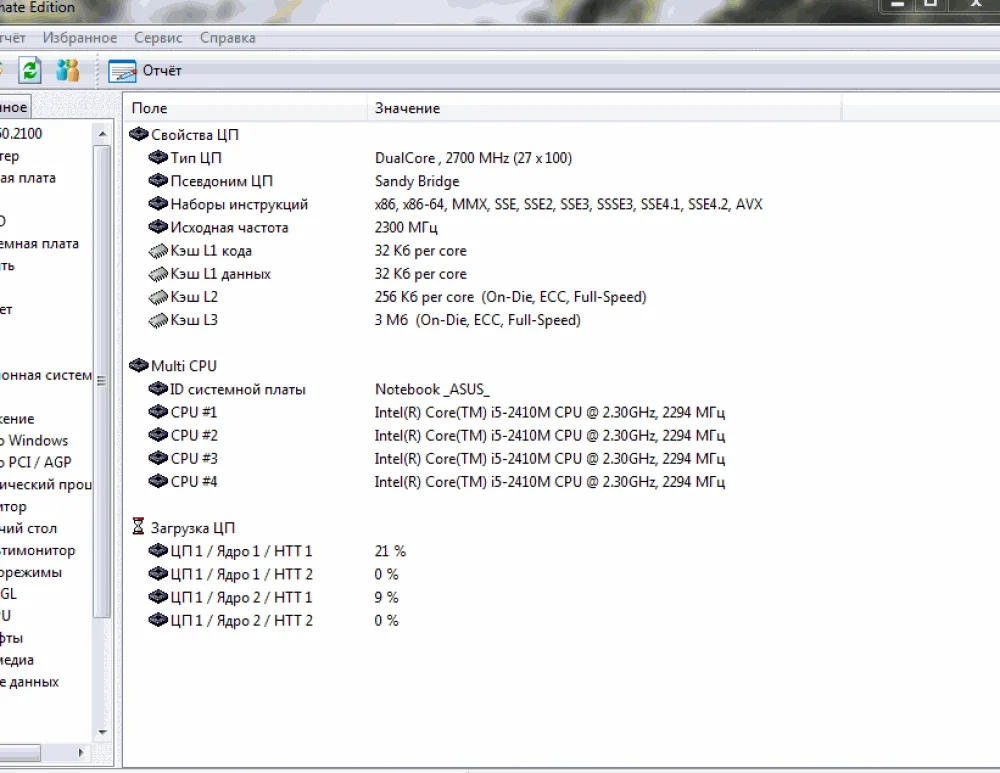Select the 9 % load value

(386, 597)
